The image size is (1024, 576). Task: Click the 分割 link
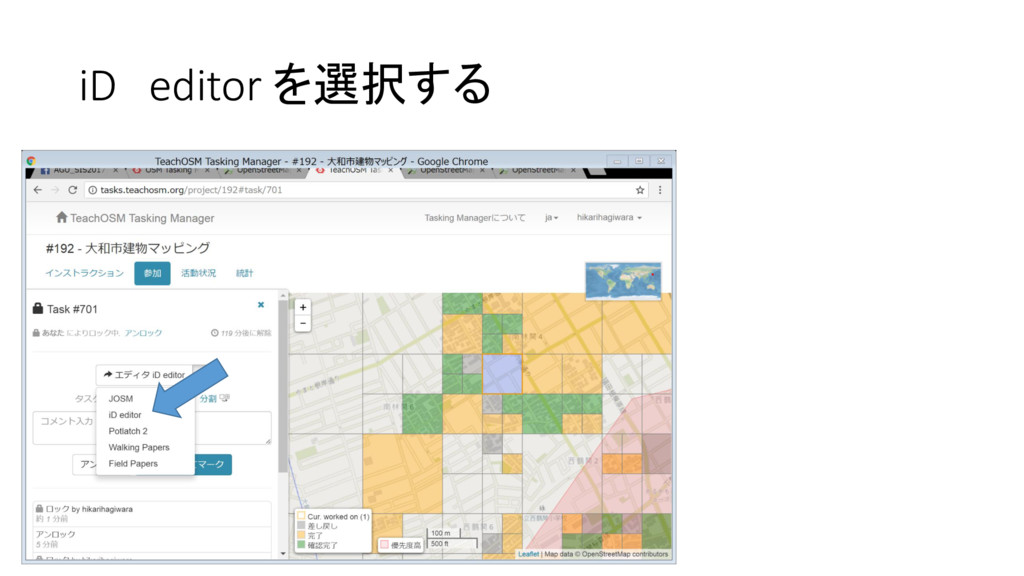pos(208,398)
